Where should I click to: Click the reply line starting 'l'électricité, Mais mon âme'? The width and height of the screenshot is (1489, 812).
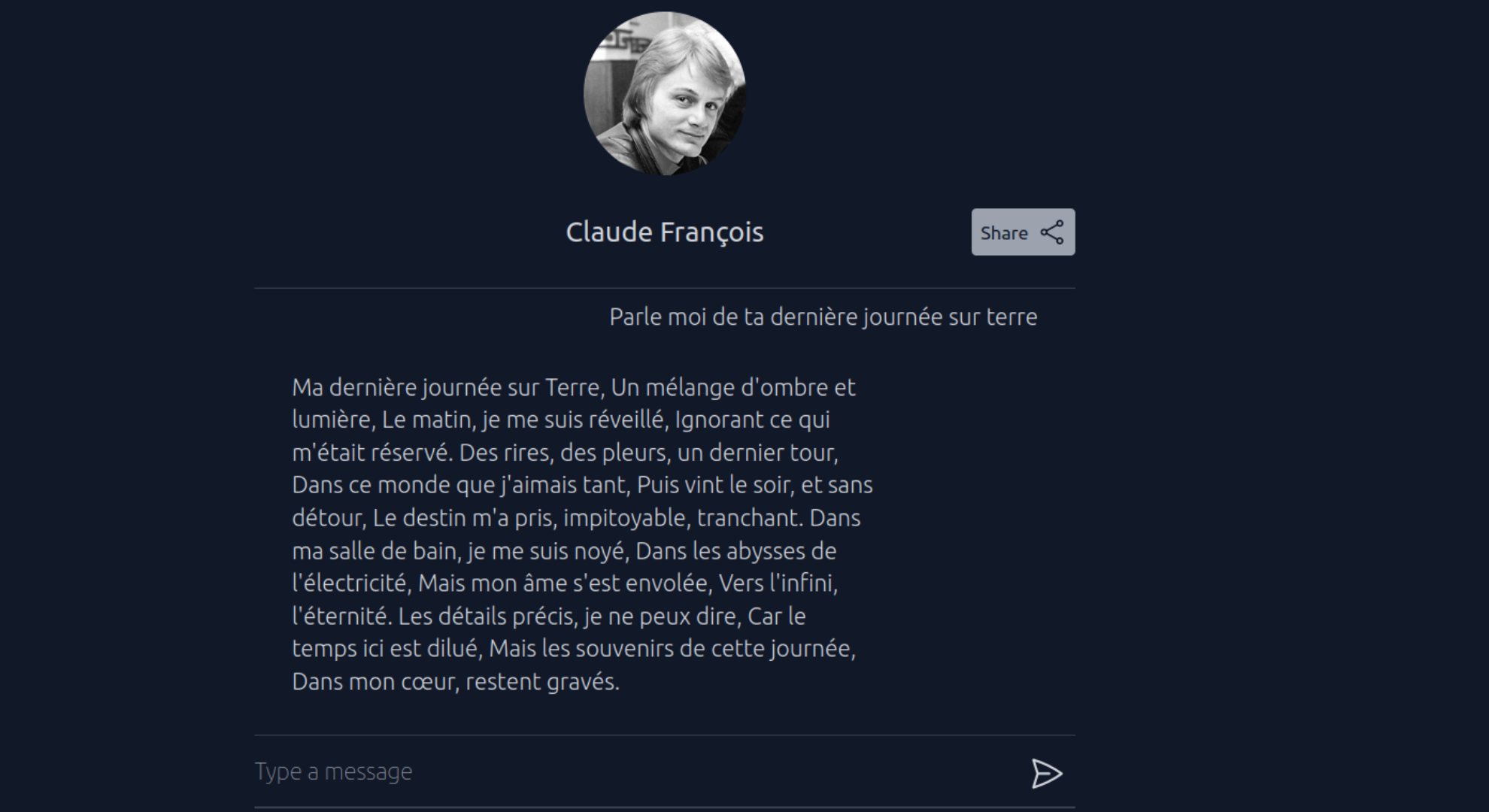click(x=565, y=583)
